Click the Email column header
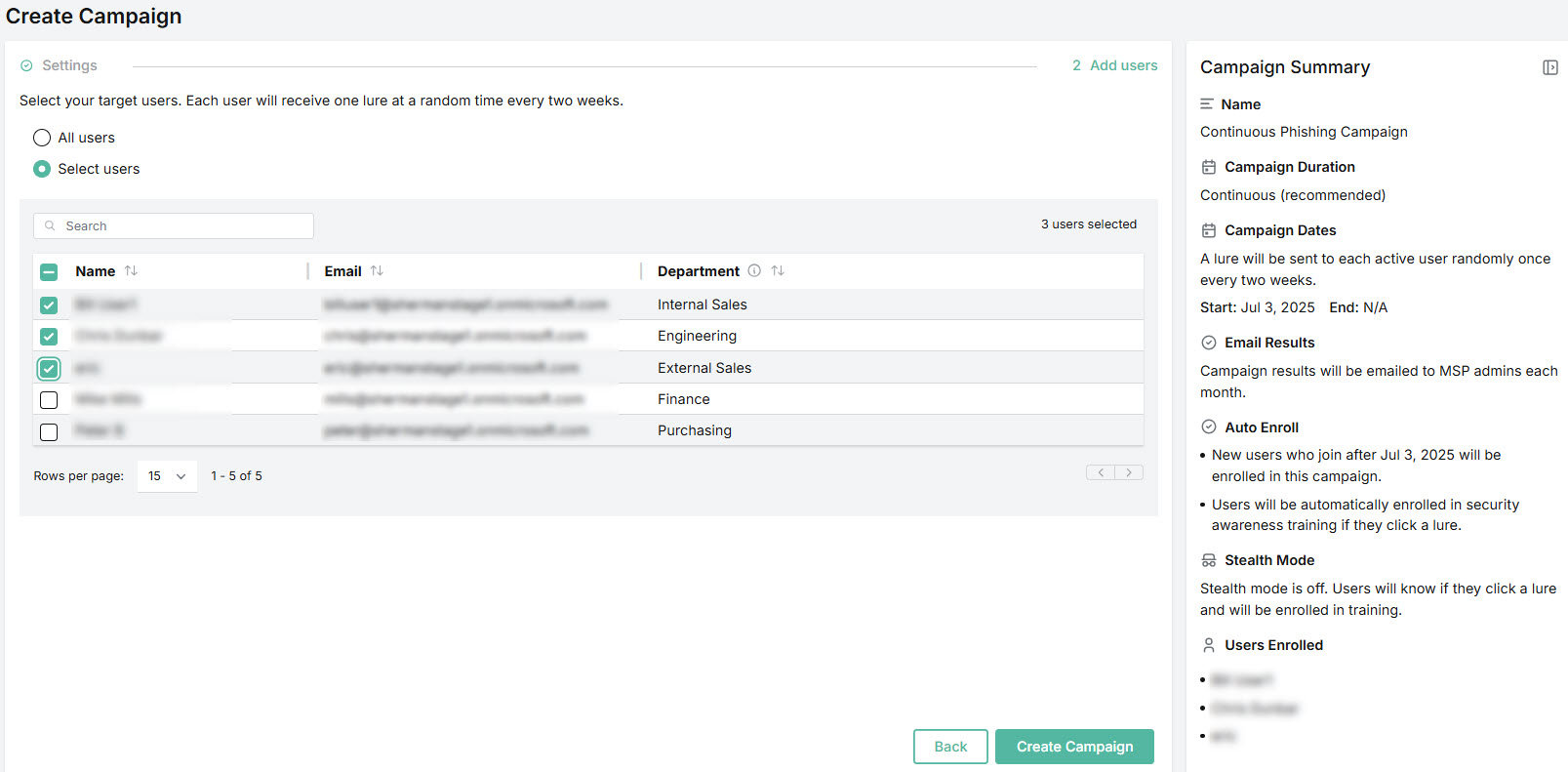The width and height of the screenshot is (1568, 772). pyautogui.click(x=342, y=271)
